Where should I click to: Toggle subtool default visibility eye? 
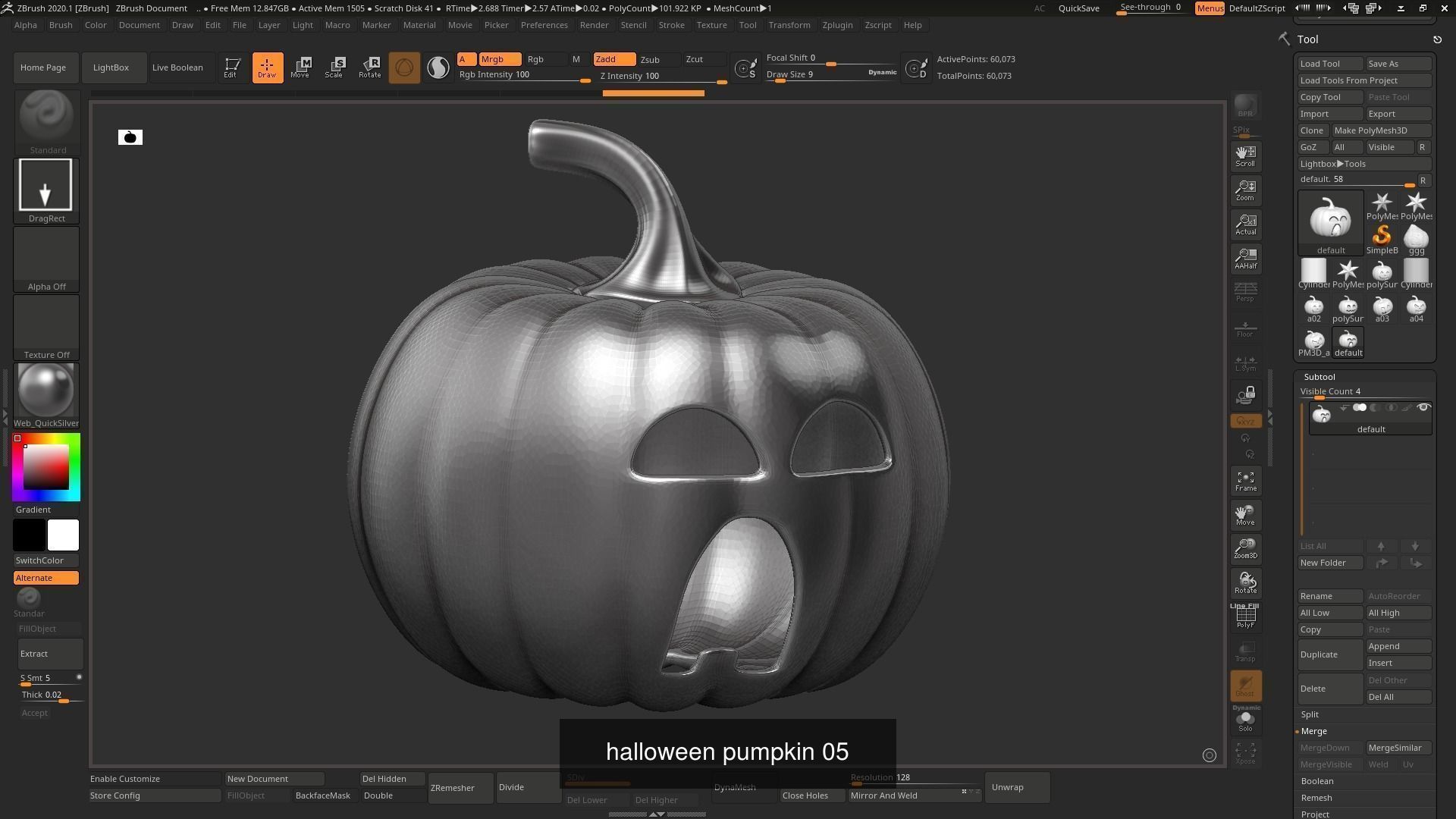tap(1423, 408)
